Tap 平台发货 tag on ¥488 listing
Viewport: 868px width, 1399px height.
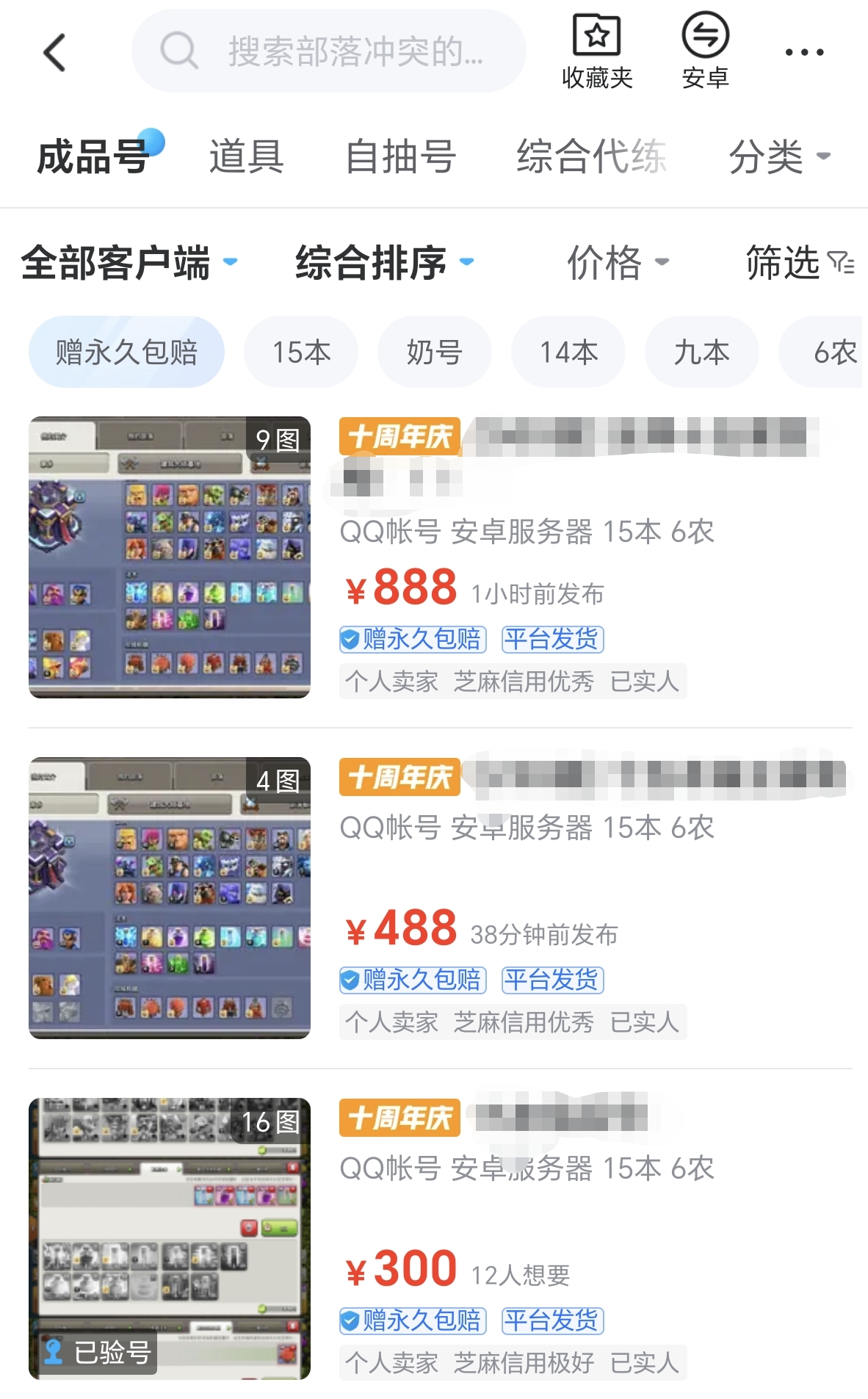(553, 980)
